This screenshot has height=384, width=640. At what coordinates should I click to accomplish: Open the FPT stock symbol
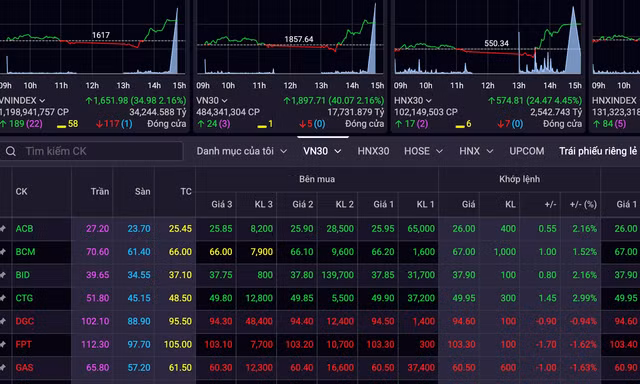click(24, 345)
